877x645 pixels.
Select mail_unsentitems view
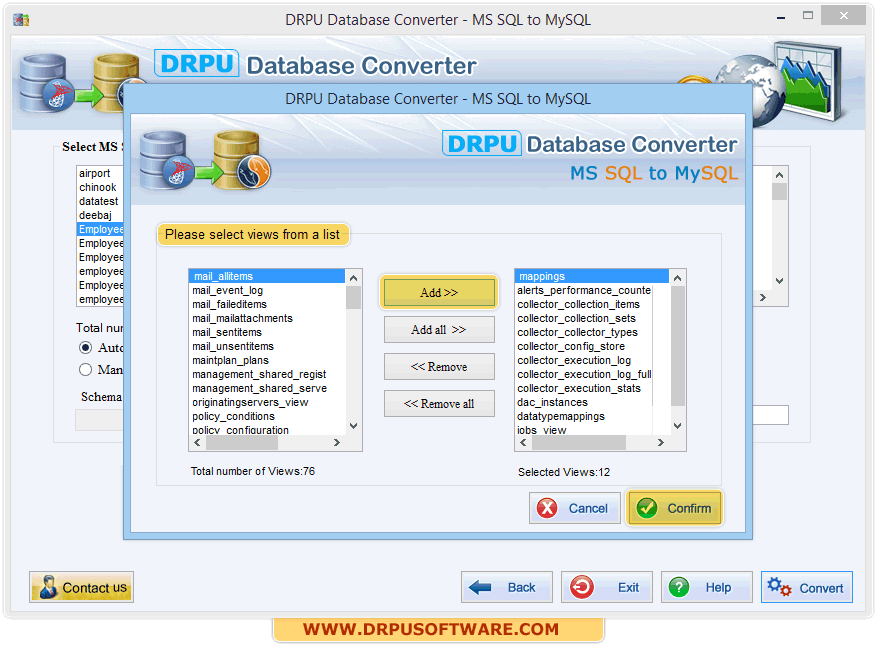267,346
